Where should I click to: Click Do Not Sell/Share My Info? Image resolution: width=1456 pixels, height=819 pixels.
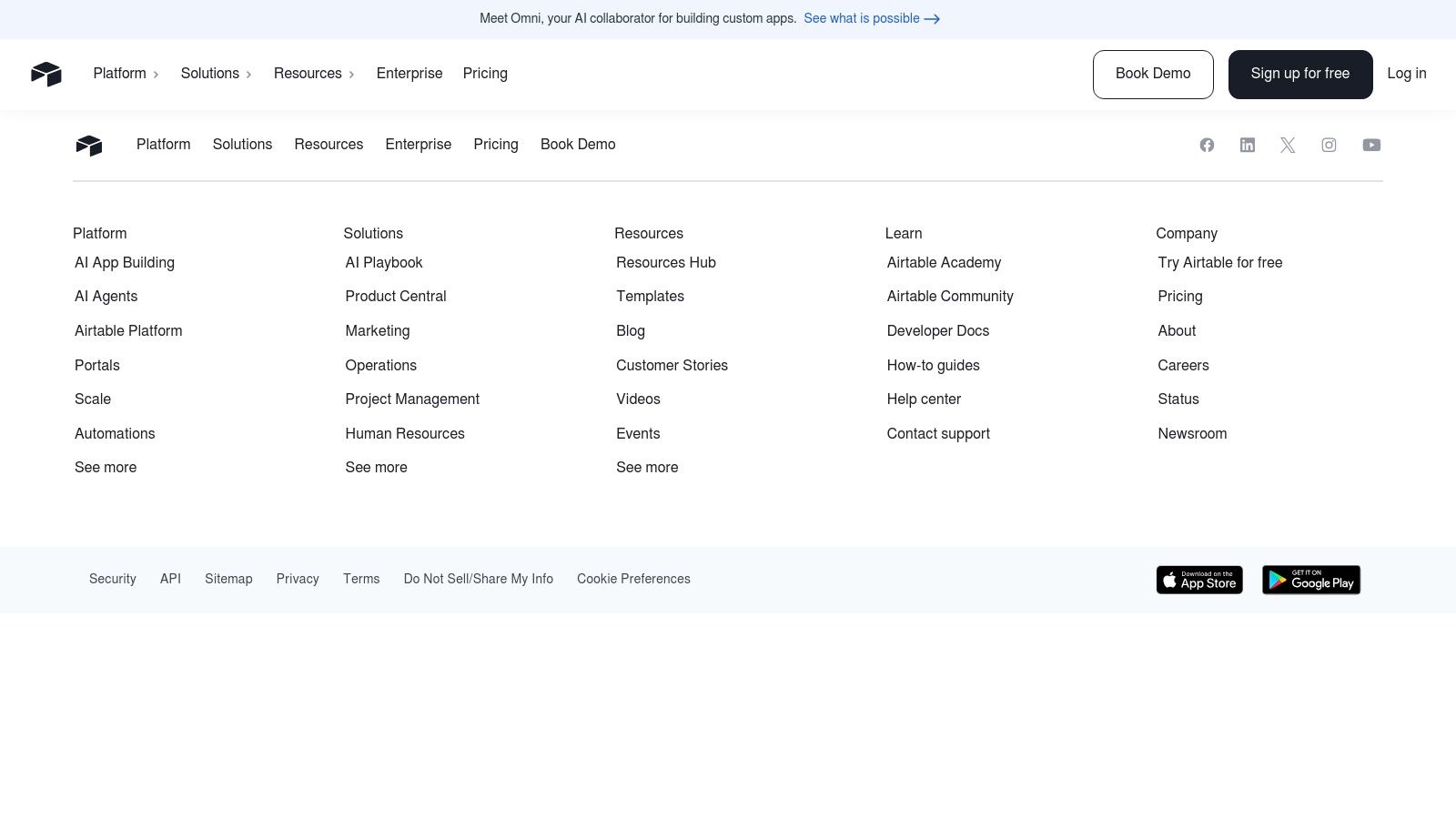(x=479, y=579)
